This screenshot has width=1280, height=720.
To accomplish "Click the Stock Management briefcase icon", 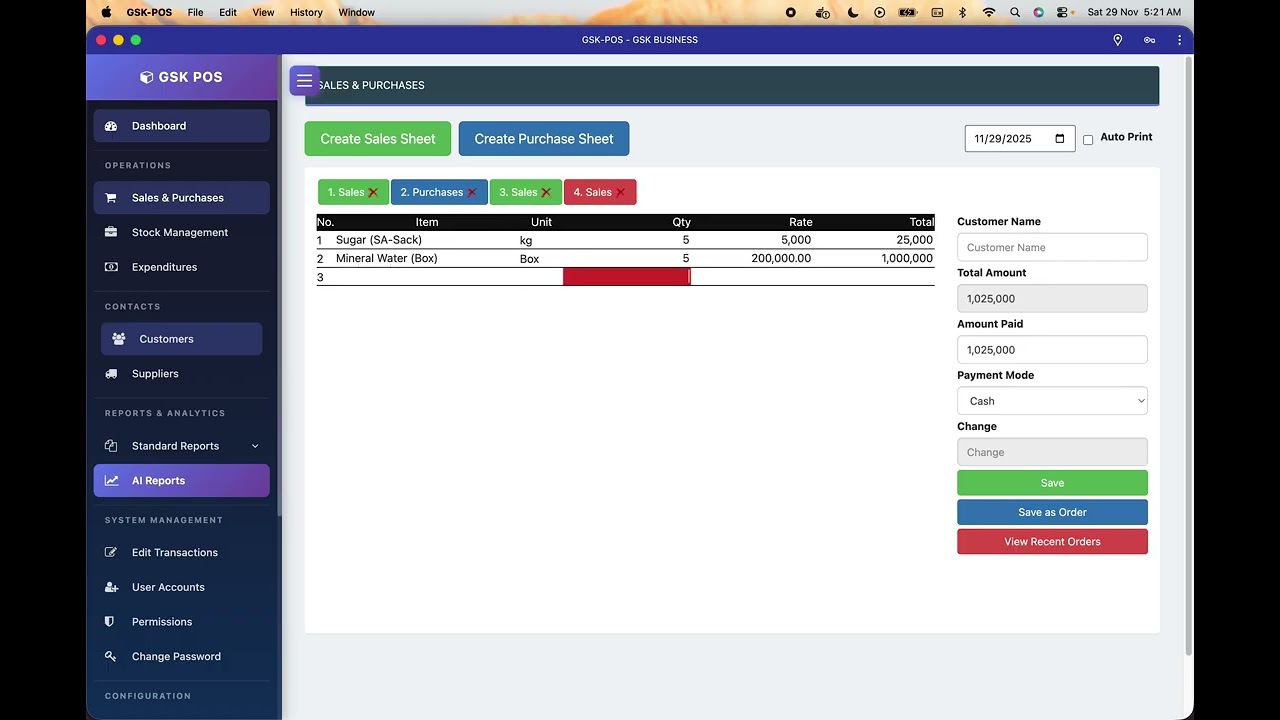I will click(x=111, y=232).
